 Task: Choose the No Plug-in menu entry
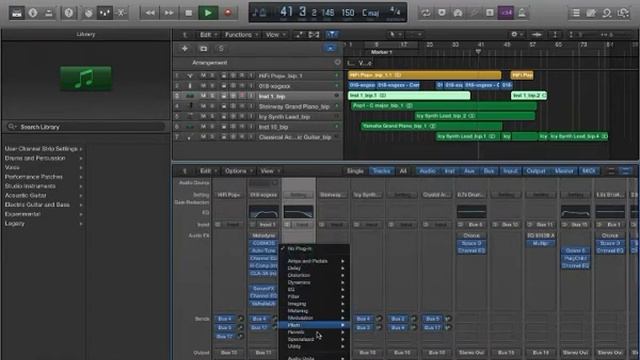point(313,249)
